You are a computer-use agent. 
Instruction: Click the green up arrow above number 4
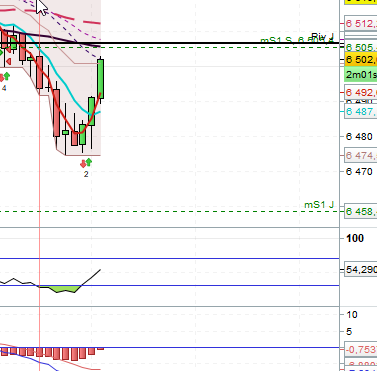7,76
